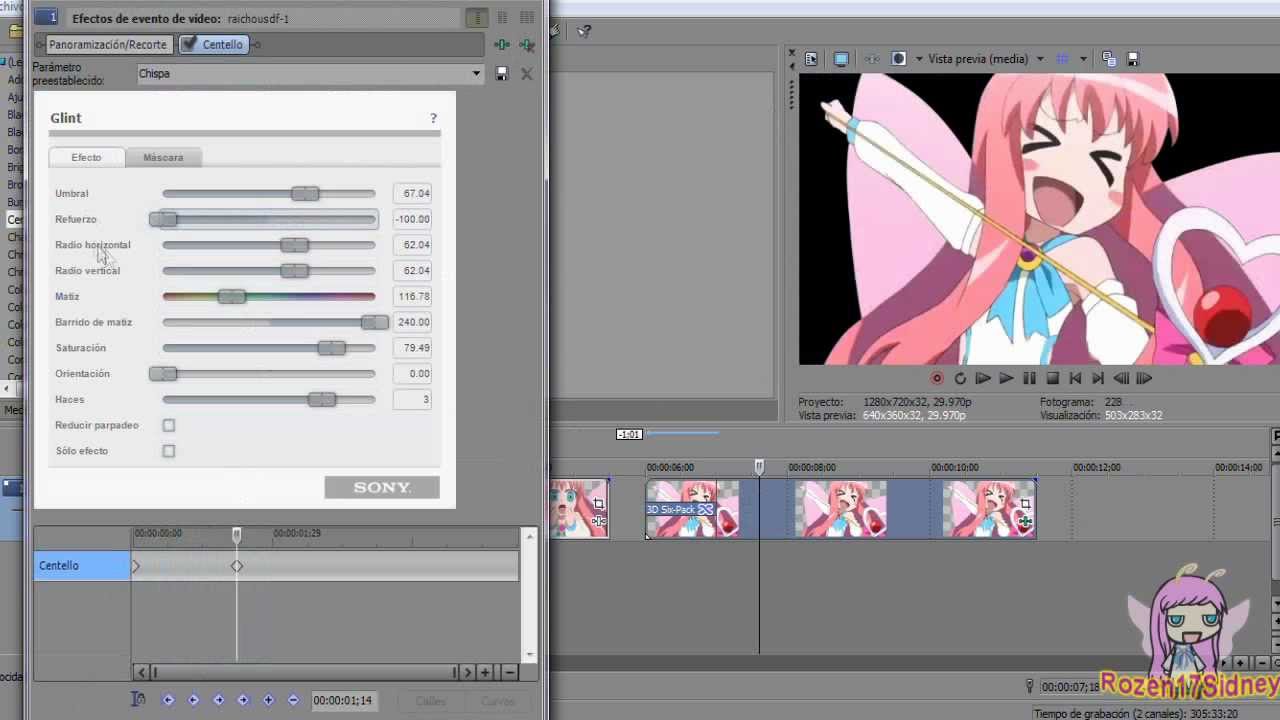Delete the keyframe with minus diamond
This screenshot has width=1280, height=720.
click(x=293, y=700)
